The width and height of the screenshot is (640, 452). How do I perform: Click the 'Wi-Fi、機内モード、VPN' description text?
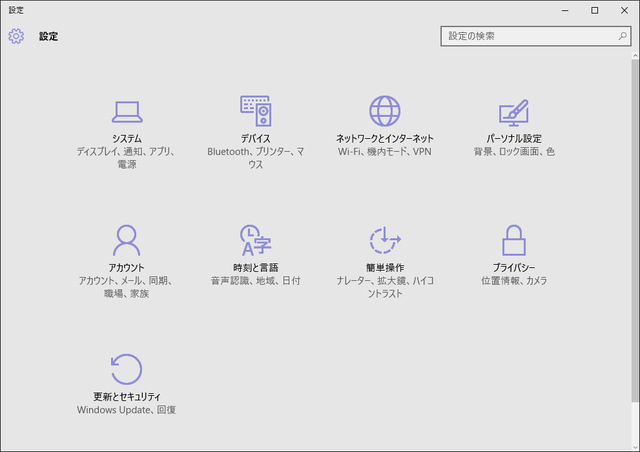point(385,151)
